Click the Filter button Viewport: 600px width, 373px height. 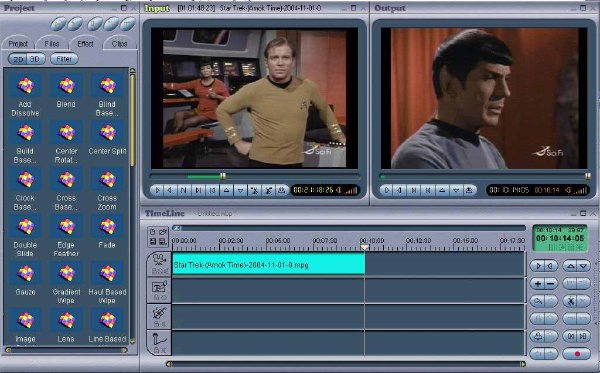[64, 59]
